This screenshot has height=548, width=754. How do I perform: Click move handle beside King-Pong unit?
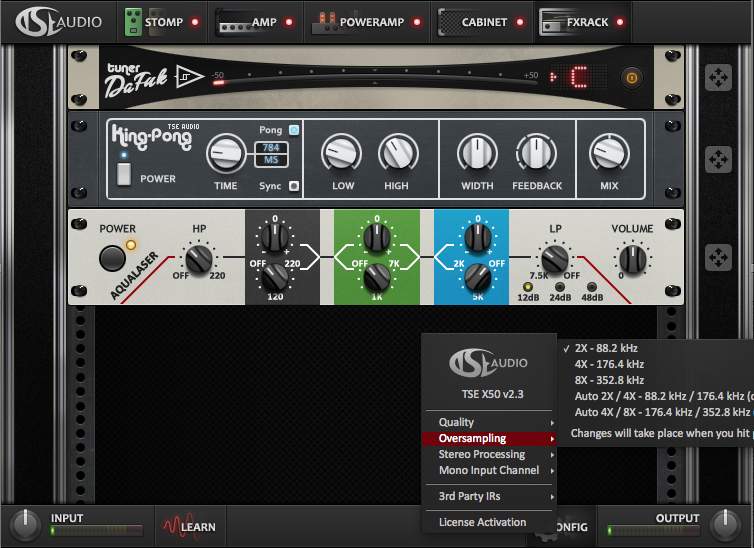tap(718, 160)
